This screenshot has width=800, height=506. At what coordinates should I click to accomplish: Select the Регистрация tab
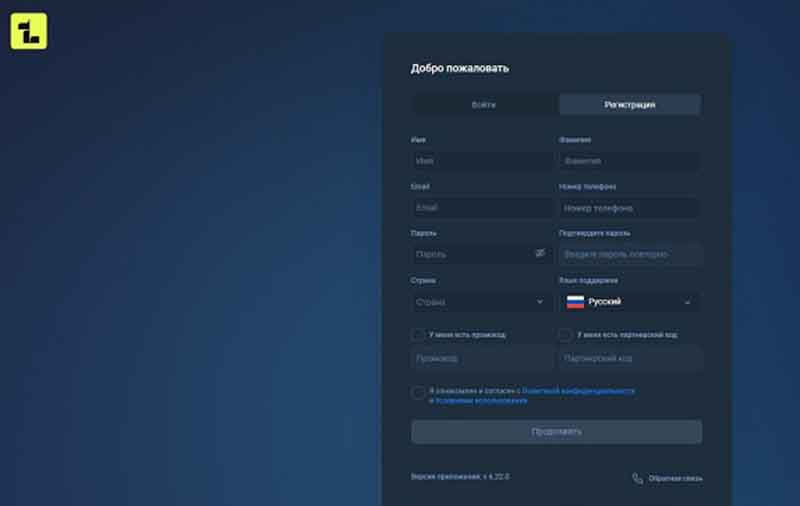[x=630, y=105]
